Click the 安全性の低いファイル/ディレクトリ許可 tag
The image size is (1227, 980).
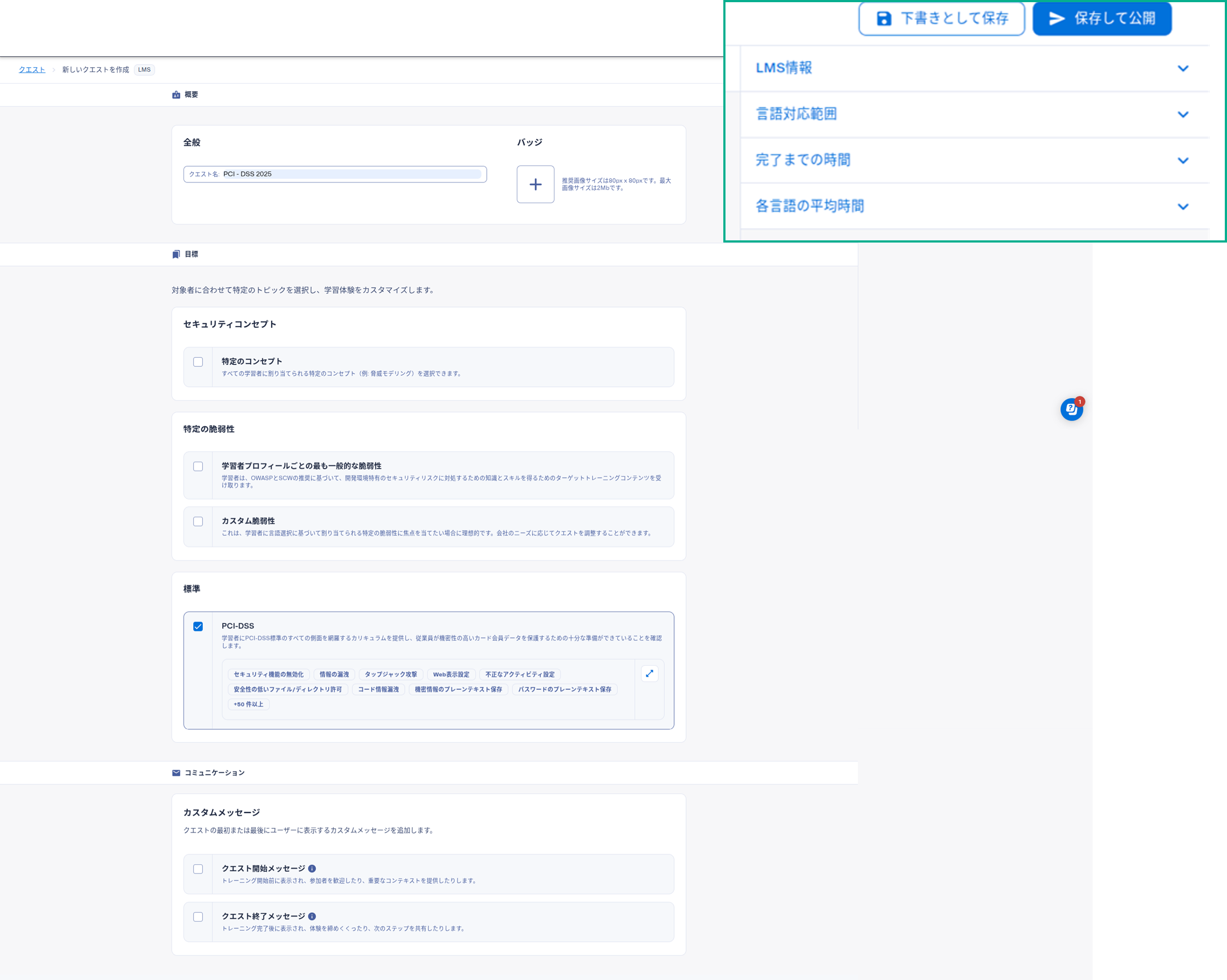(288, 689)
